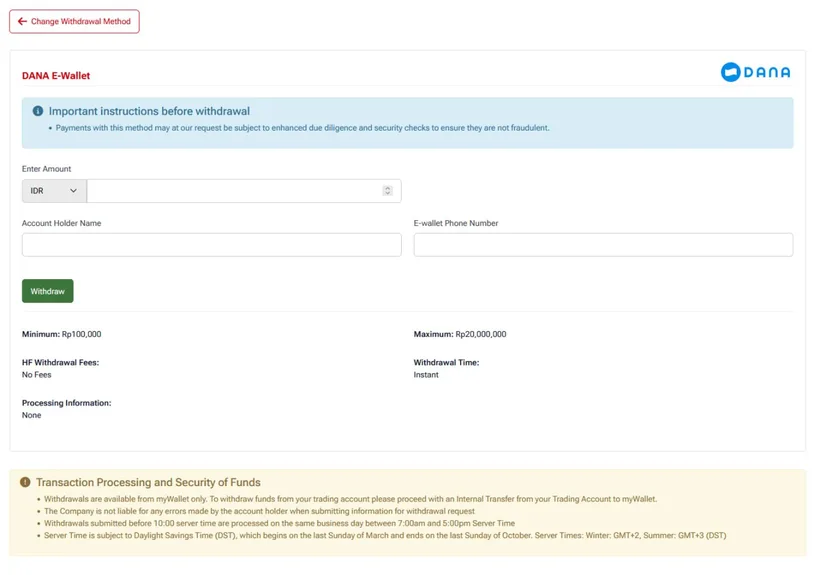Click the Change Withdrawal Method button

74,21
